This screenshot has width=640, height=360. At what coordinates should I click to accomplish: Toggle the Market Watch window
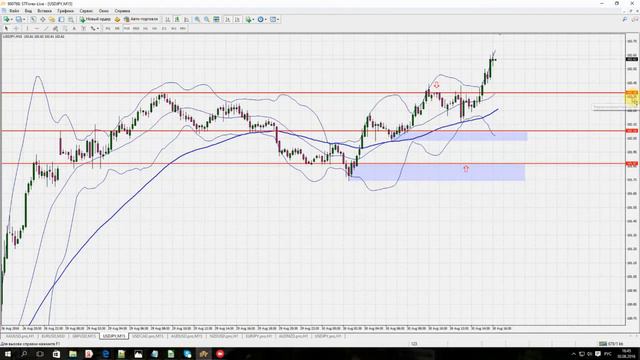(x=33, y=19)
